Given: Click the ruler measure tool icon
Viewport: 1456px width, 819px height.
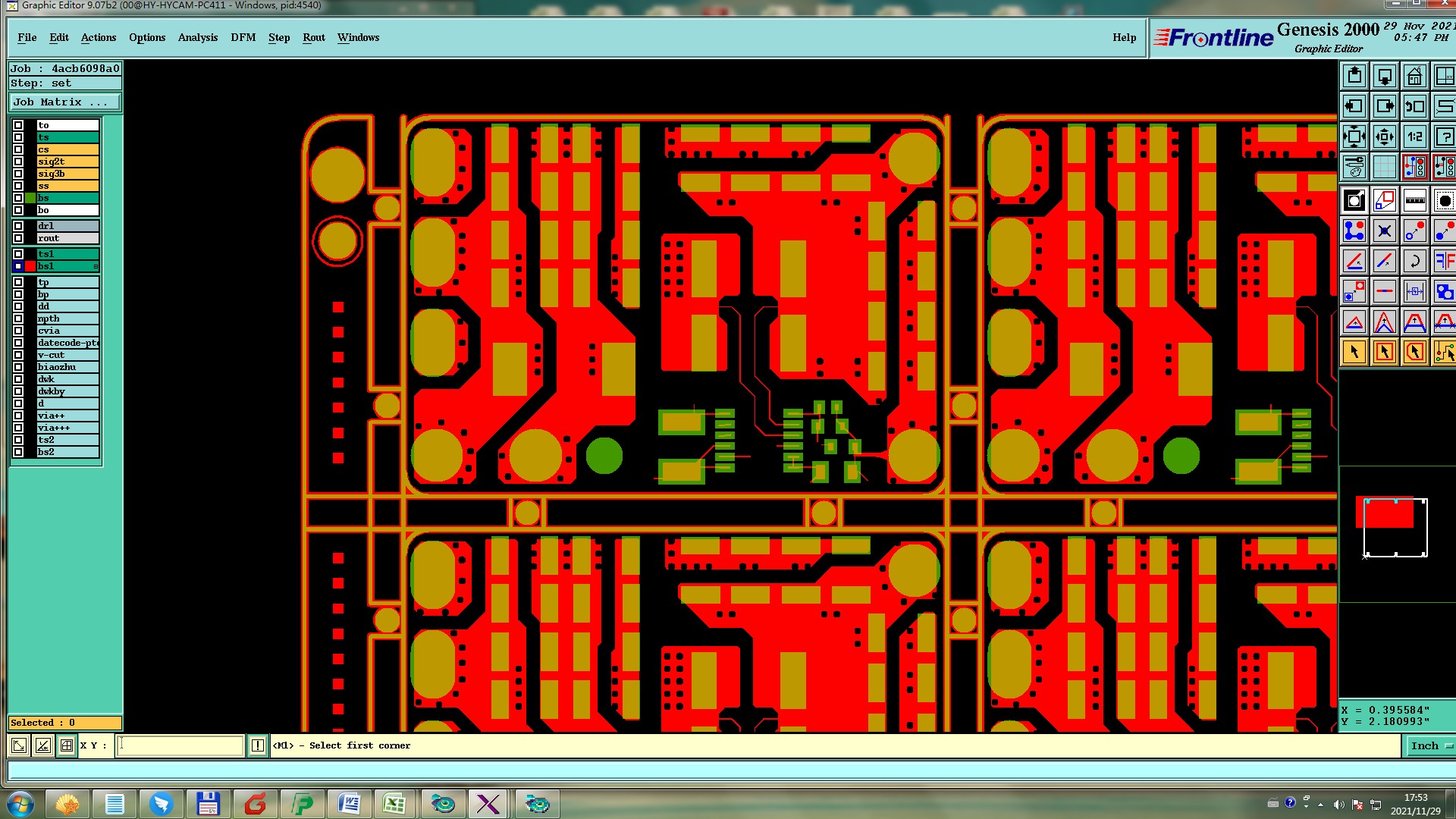Looking at the screenshot, I should point(1414,201).
